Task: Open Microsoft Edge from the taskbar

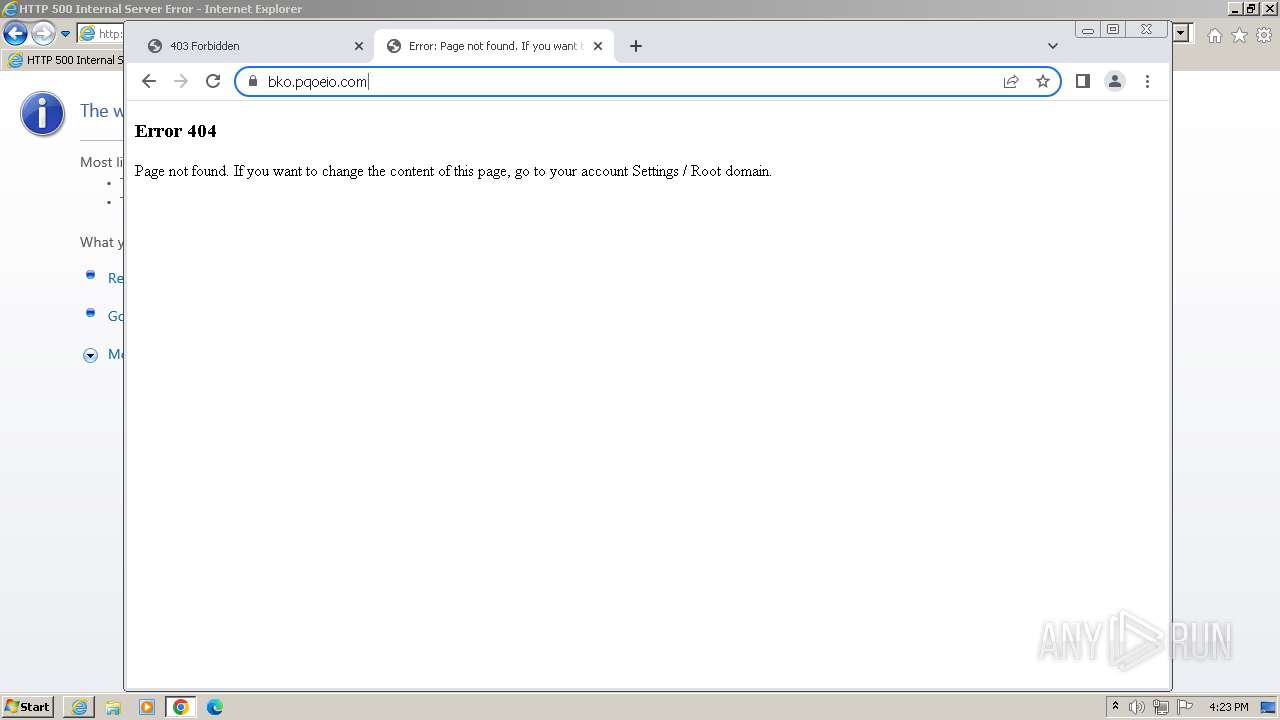Action: [x=215, y=707]
